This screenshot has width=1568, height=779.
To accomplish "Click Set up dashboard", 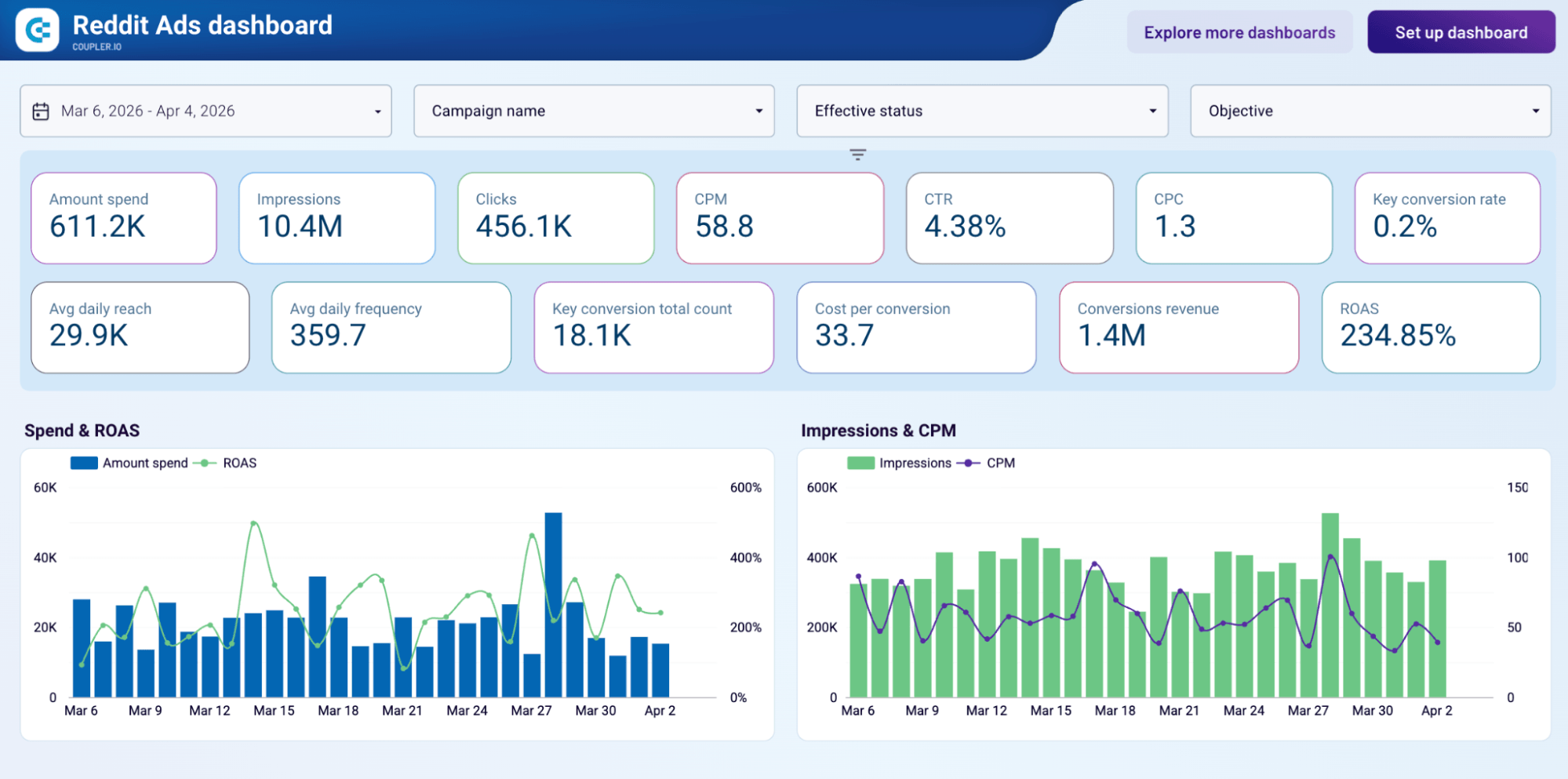I will point(1461,32).
